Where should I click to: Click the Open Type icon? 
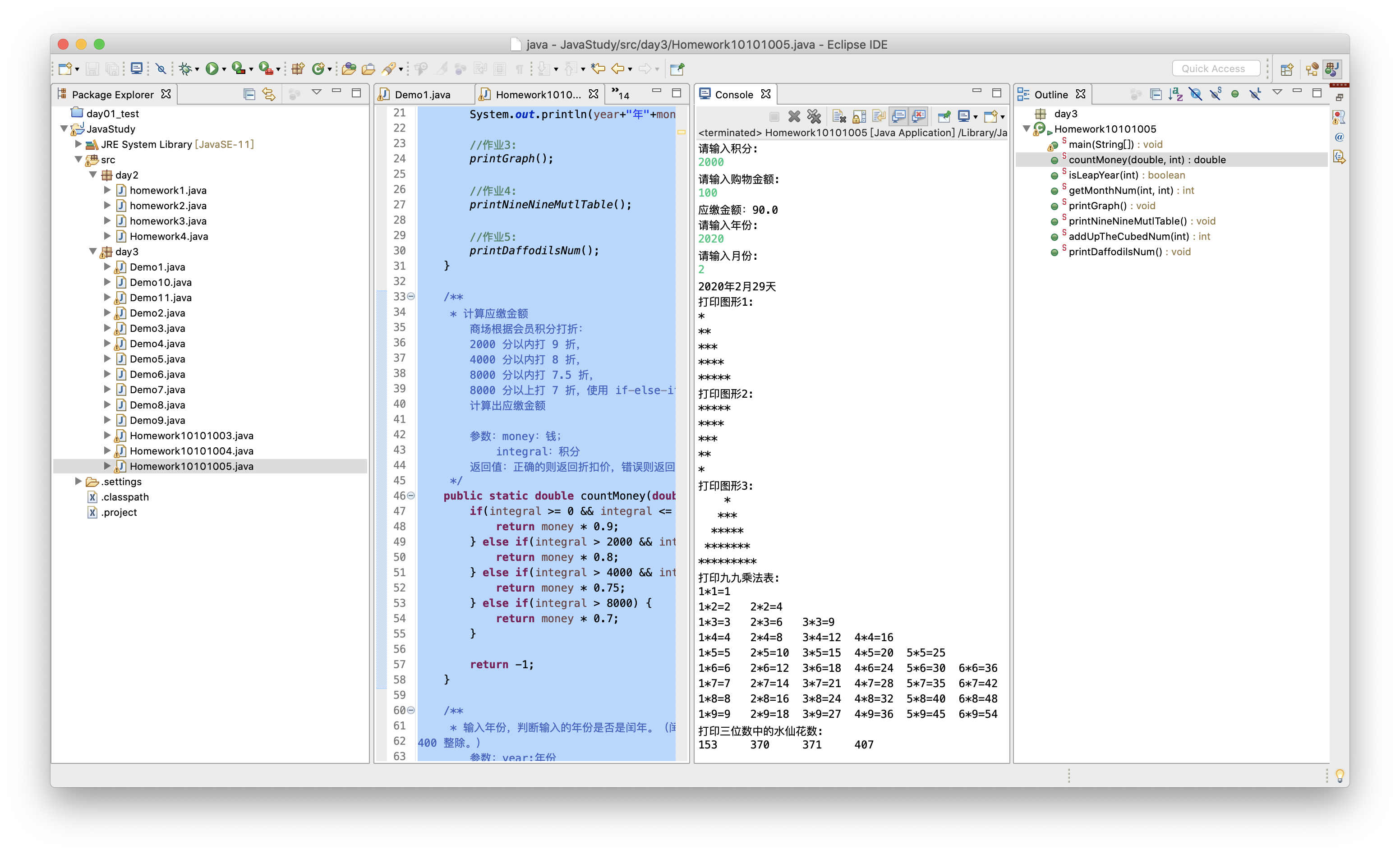click(x=349, y=69)
